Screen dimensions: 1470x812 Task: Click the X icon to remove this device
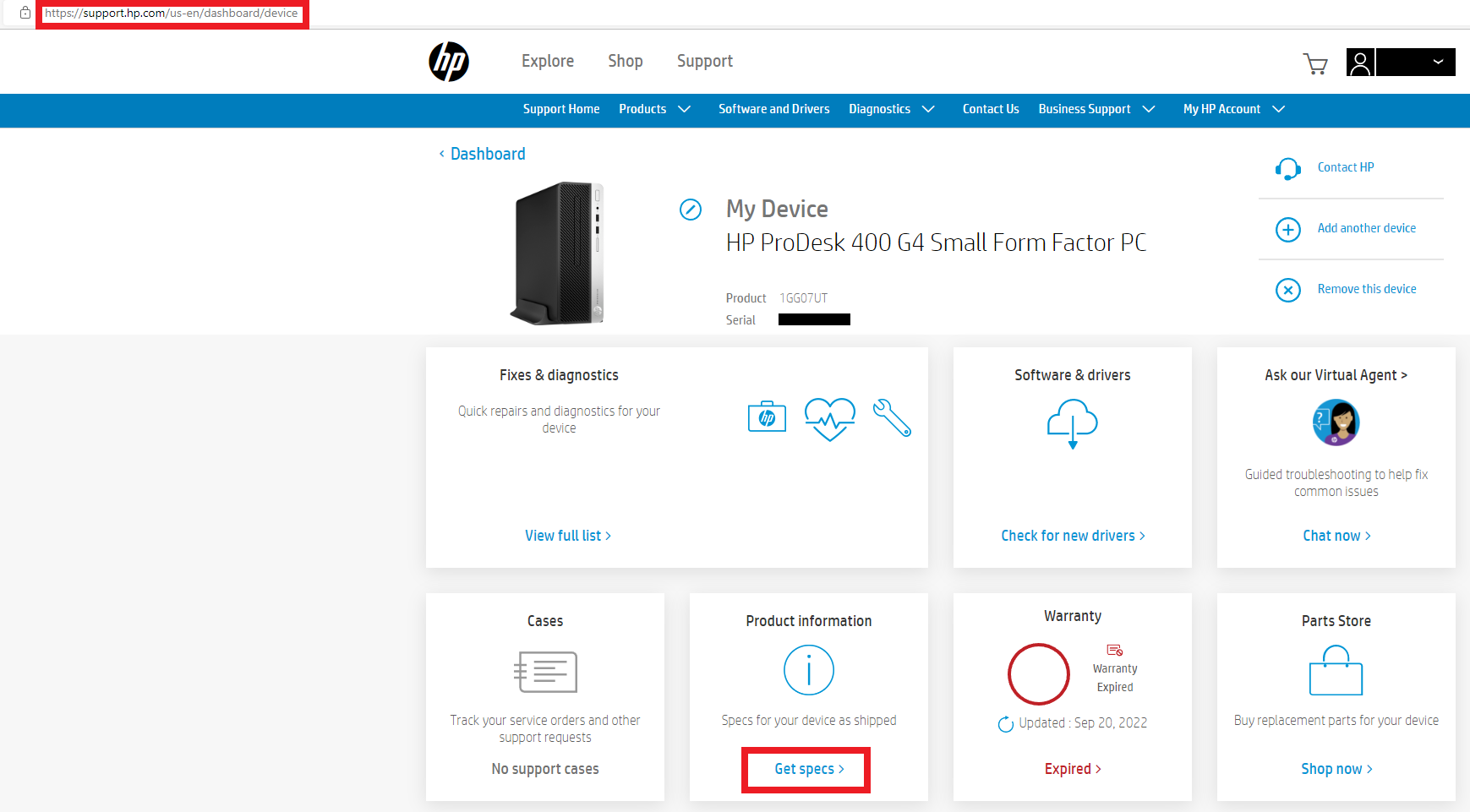[1287, 290]
